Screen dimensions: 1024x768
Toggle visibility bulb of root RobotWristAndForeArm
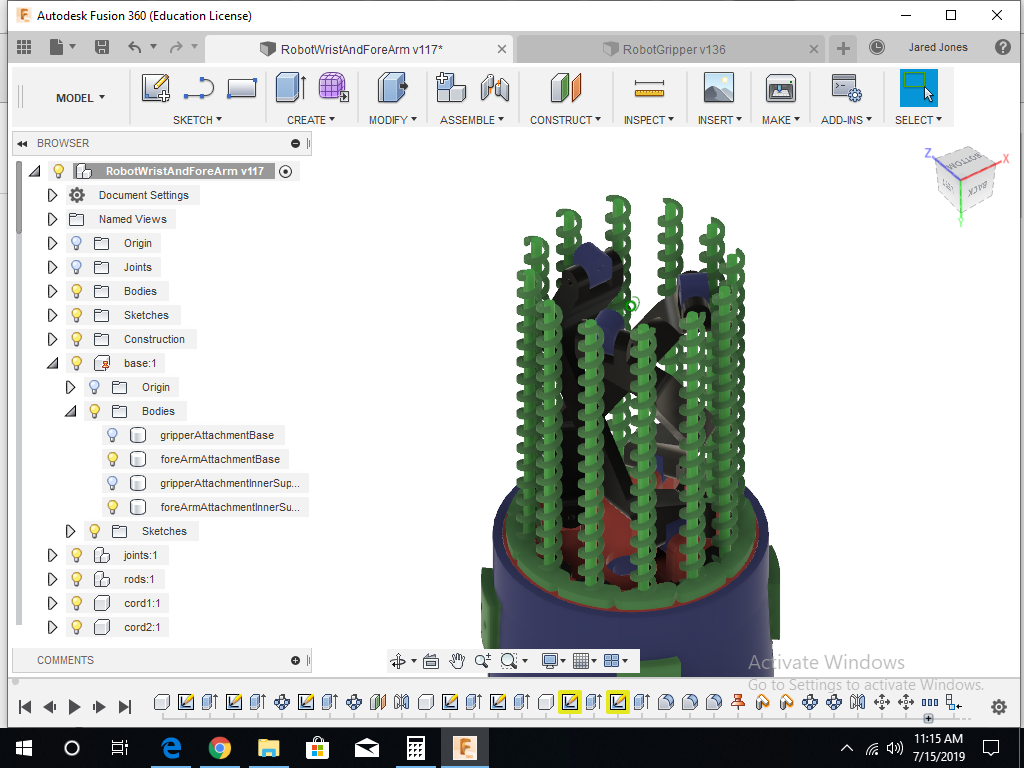click(59, 171)
